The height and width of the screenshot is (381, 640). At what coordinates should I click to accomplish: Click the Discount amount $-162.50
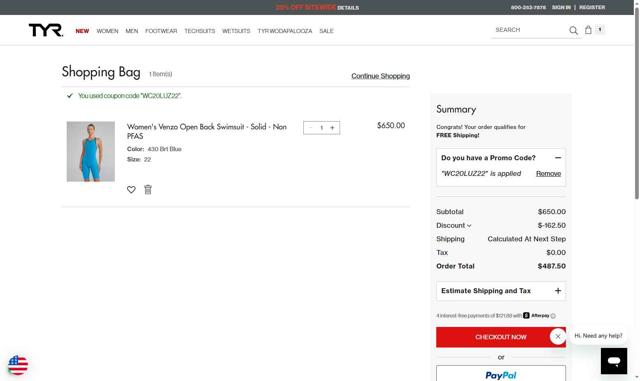(x=551, y=225)
